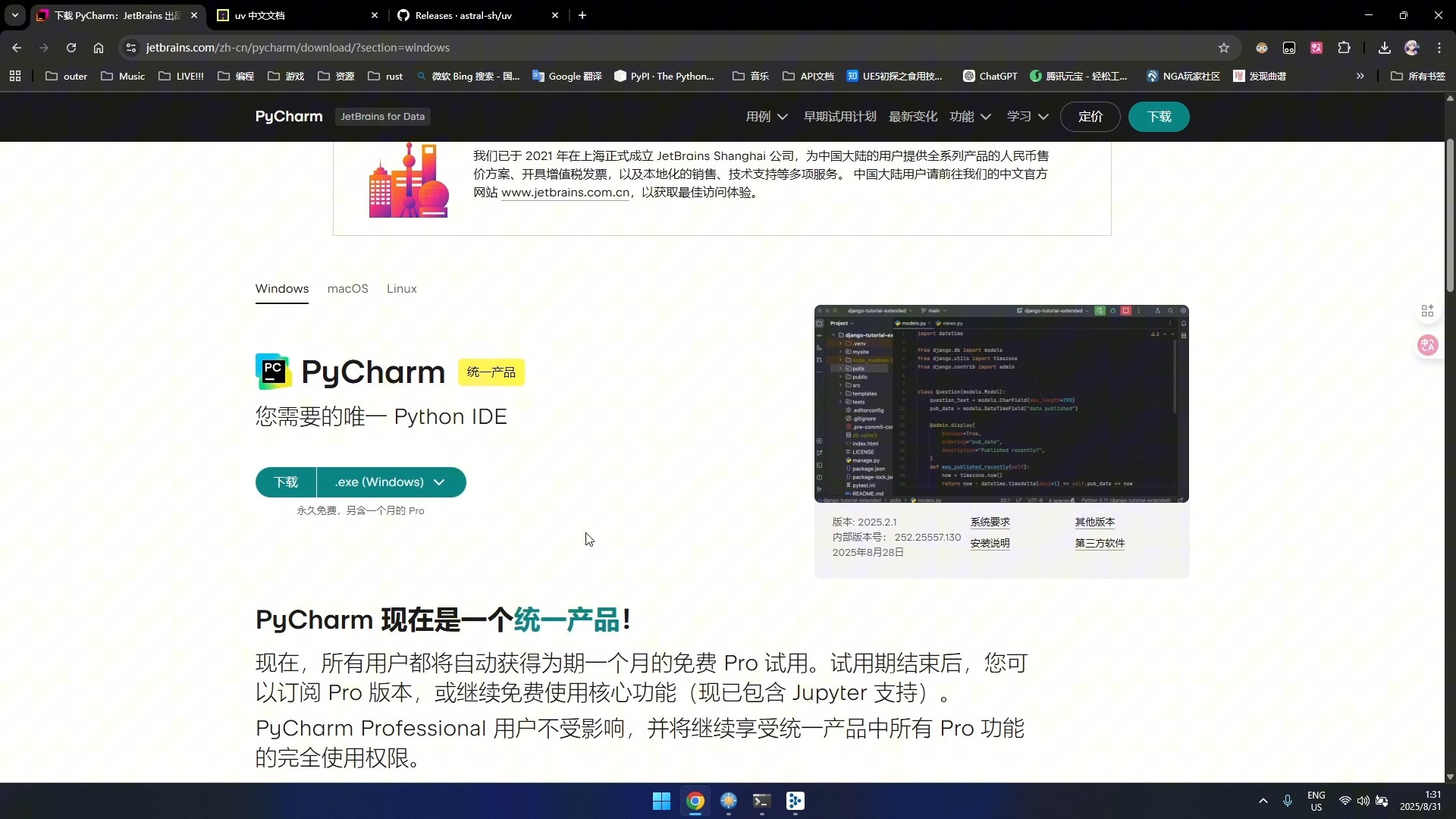
Task: Open the 早期试用计划 page
Action: 839,116
